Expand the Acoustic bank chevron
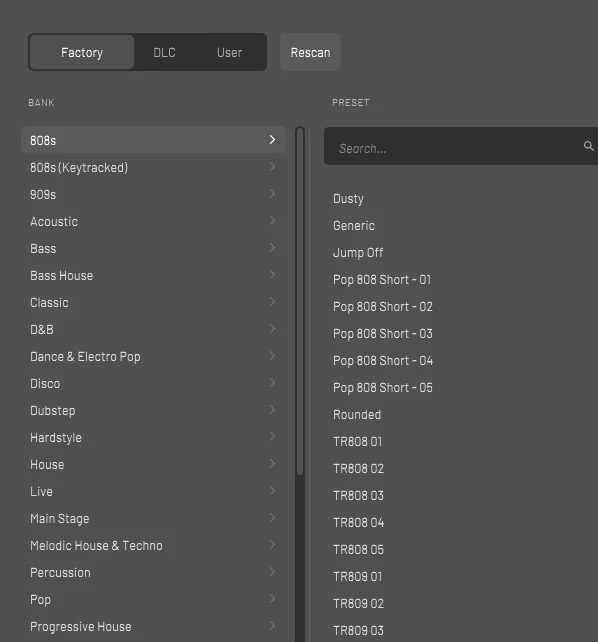Viewport: 598px width, 642px height. point(273,221)
